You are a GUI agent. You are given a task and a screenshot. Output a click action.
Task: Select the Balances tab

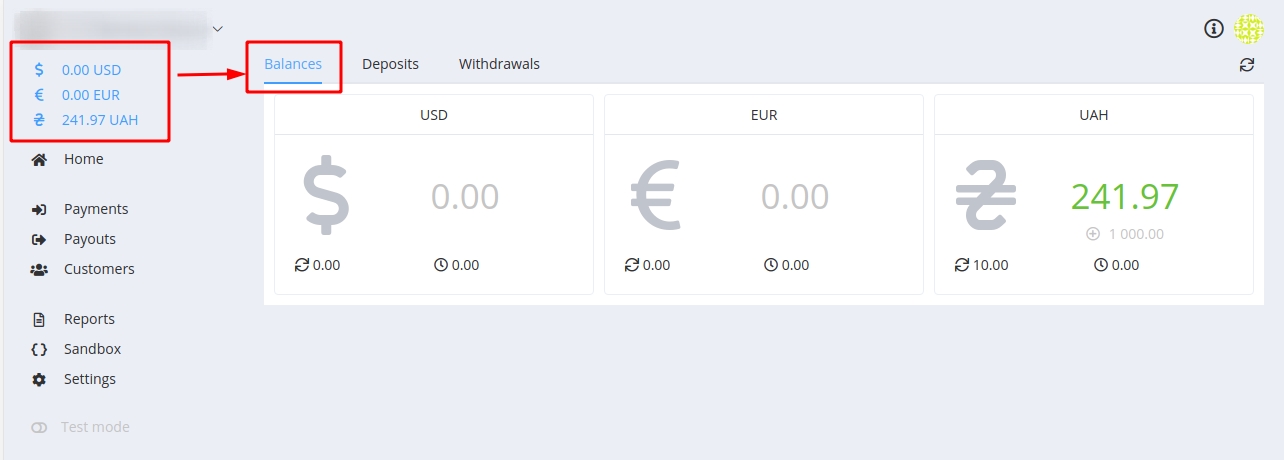click(x=293, y=64)
